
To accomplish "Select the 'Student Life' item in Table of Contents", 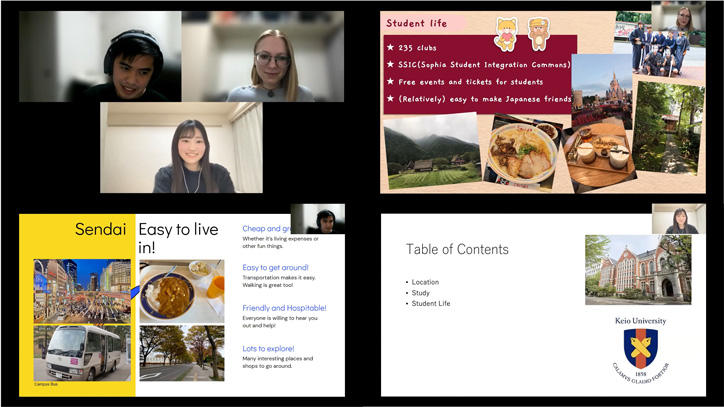I will pyautogui.click(x=434, y=303).
